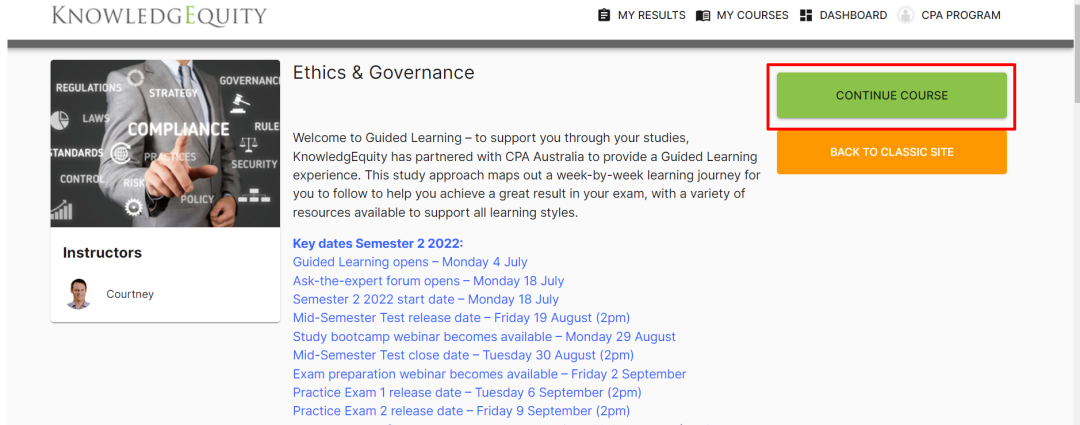Click the KnowledgEquity logo
Viewport: 1080px width, 425px height.
(x=159, y=16)
